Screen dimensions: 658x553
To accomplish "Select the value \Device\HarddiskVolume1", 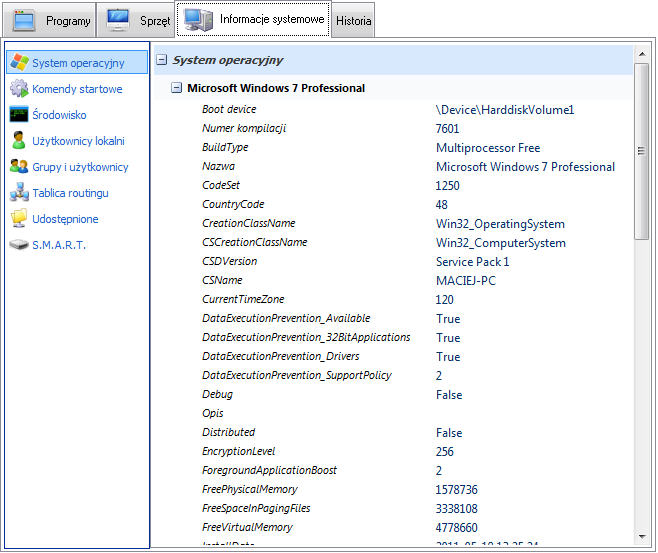I will click(x=504, y=110).
